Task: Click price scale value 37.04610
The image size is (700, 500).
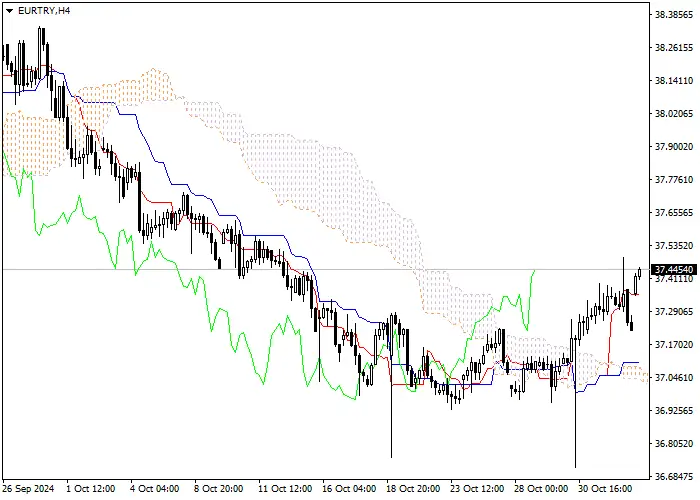Action: pyautogui.click(x=674, y=377)
